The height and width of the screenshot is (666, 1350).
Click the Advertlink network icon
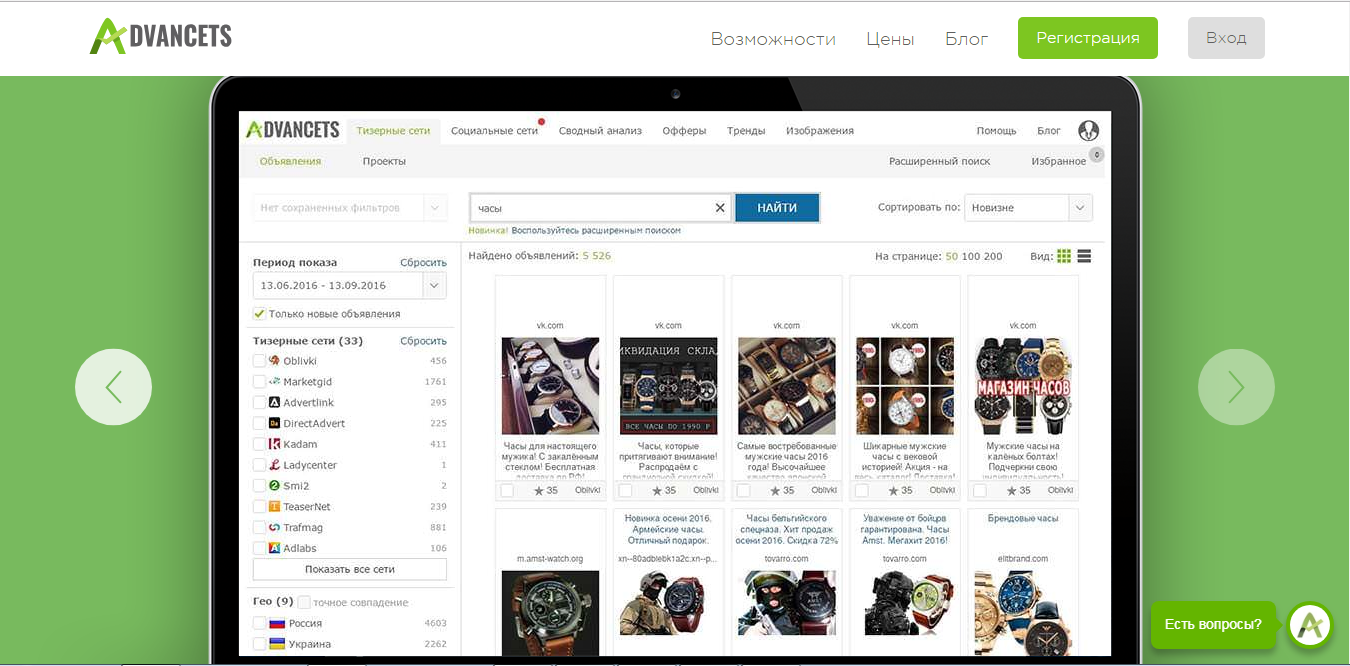pyautogui.click(x=274, y=403)
